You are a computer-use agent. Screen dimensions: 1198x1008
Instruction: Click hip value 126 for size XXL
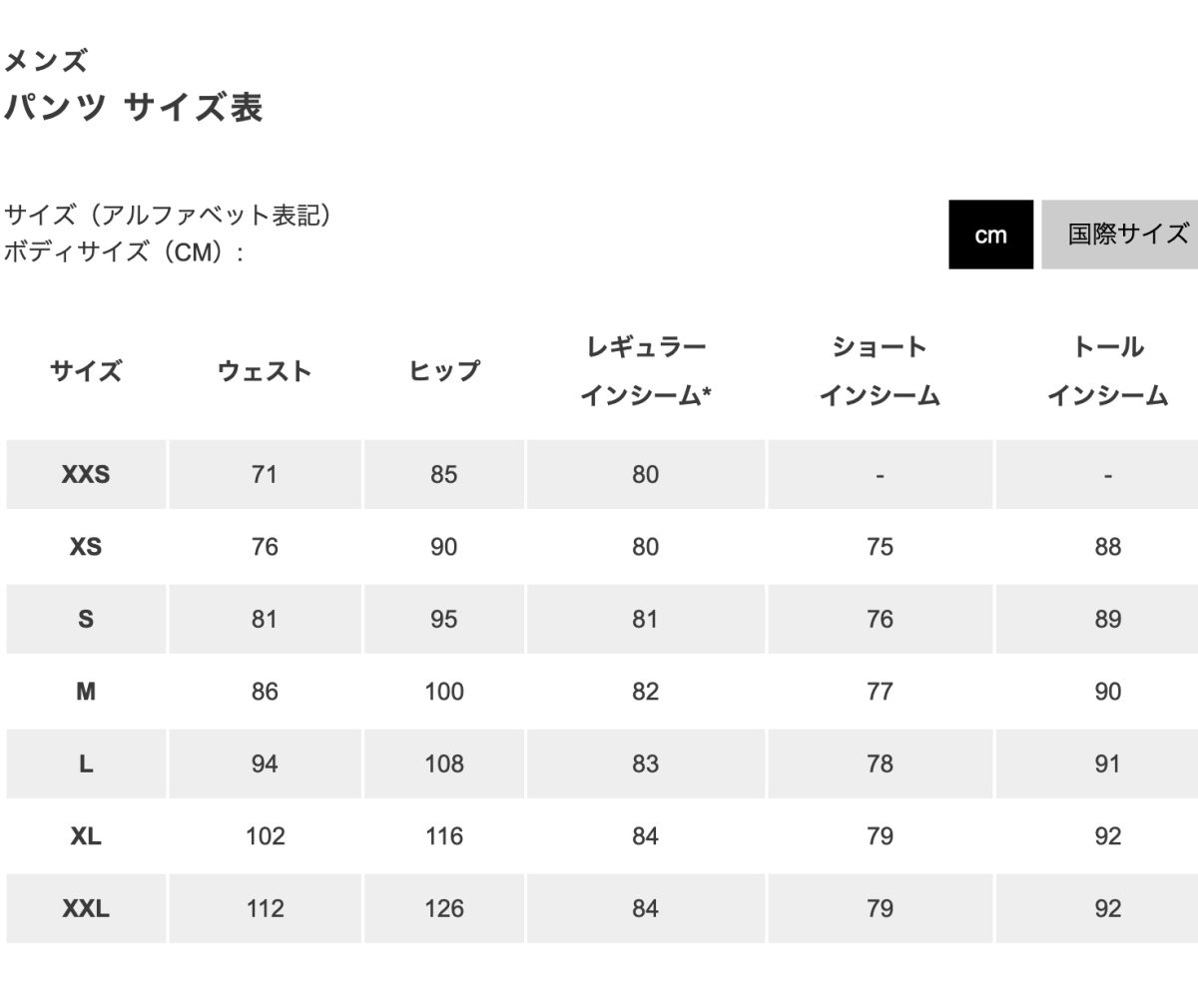444,908
